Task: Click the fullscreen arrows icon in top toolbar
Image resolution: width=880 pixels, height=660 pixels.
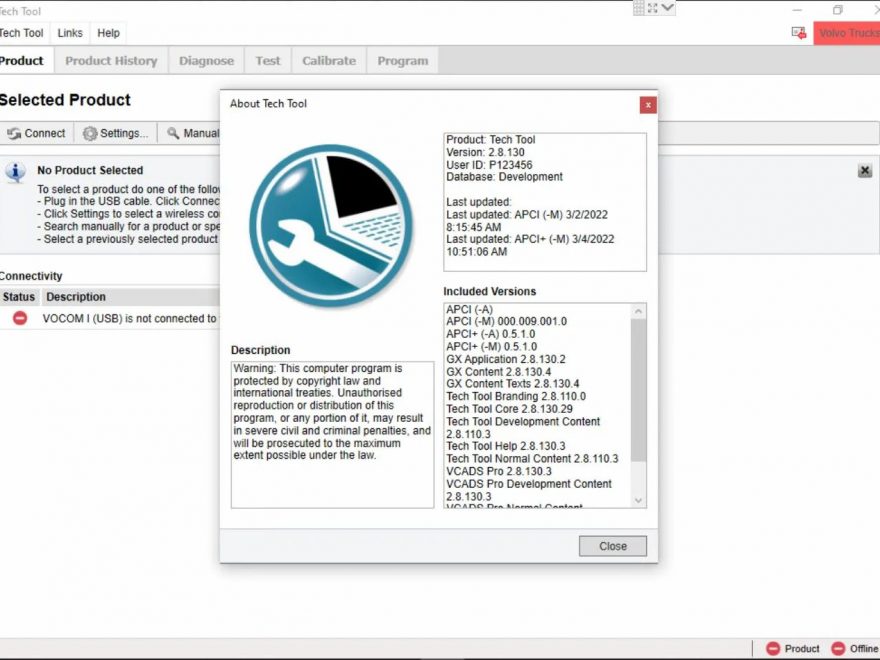Action: pyautogui.click(x=652, y=8)
